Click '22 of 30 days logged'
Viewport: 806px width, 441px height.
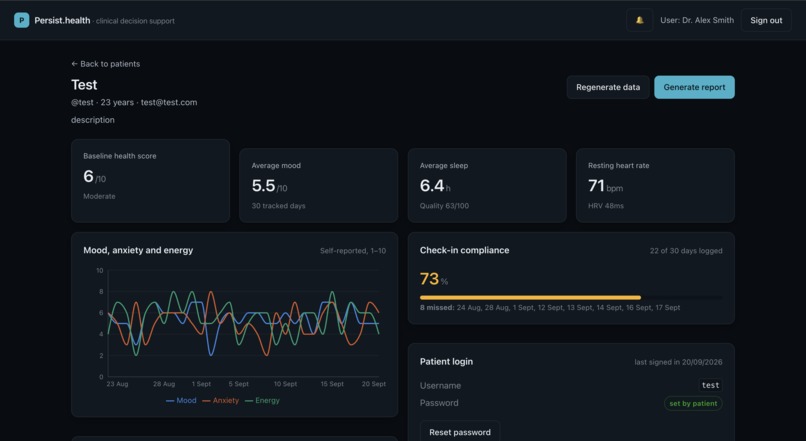tap(686, 251)
